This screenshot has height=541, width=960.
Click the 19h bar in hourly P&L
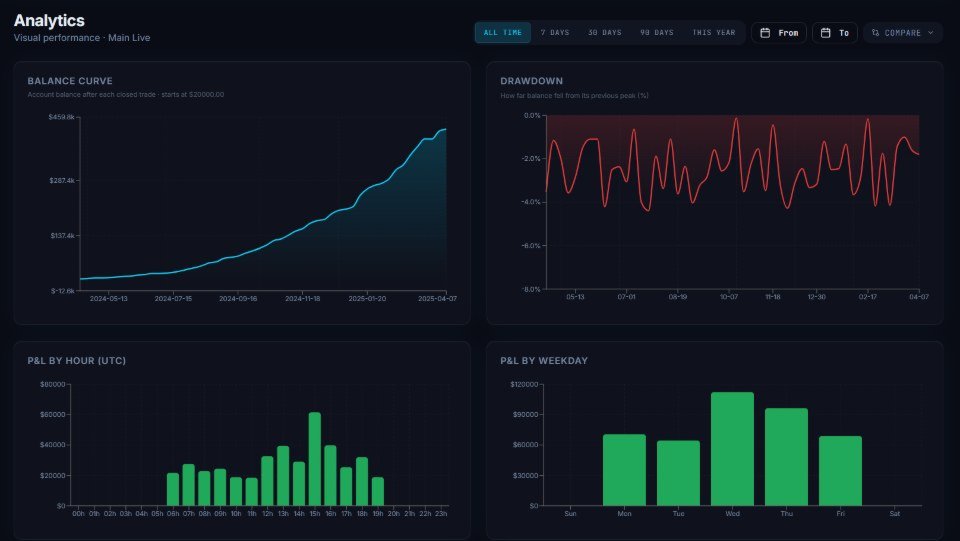pos(378,491)
